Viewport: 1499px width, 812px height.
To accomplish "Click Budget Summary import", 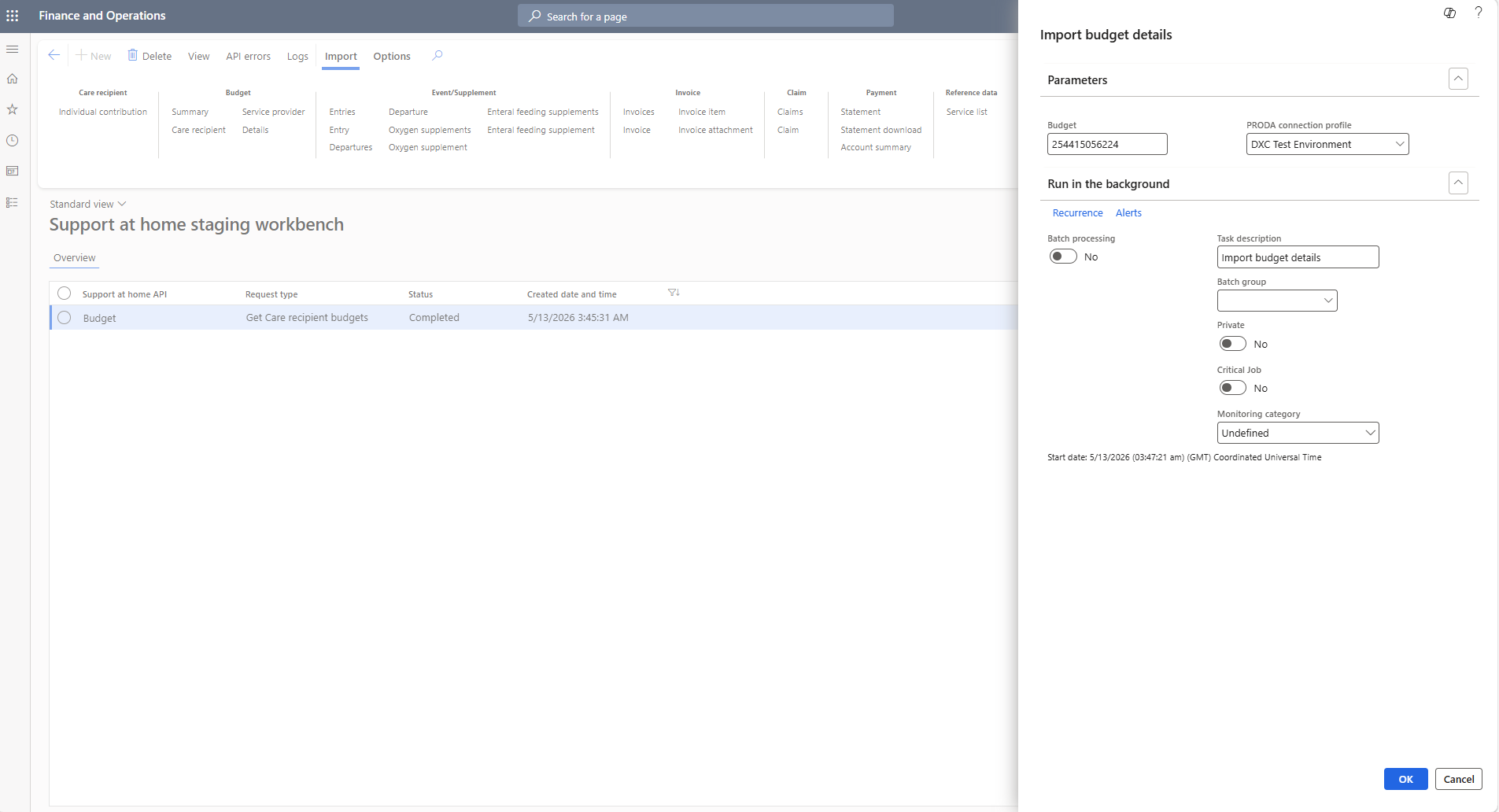I will tap(190, 112).
